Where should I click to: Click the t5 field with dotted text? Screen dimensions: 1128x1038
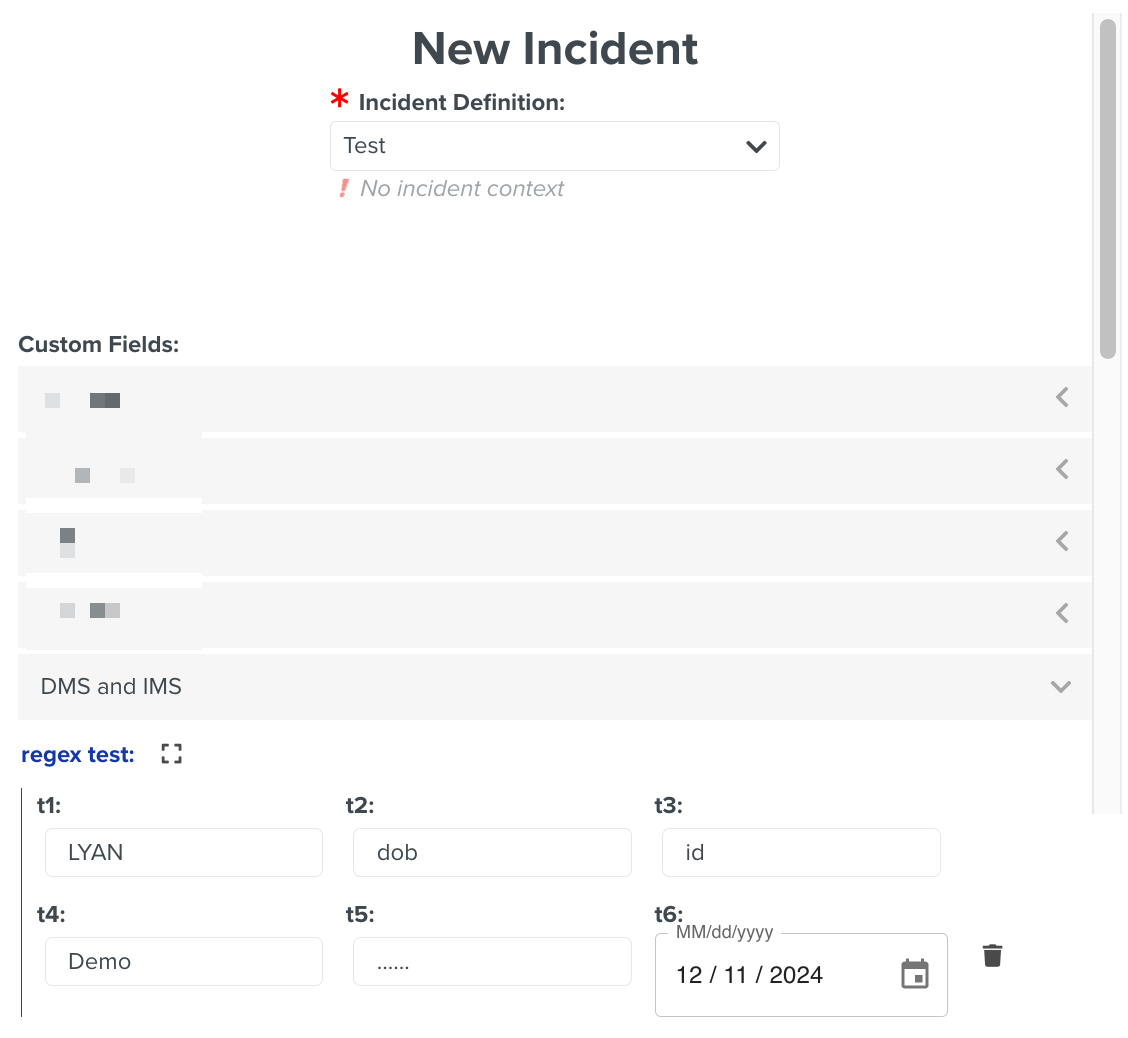[492, 961]
